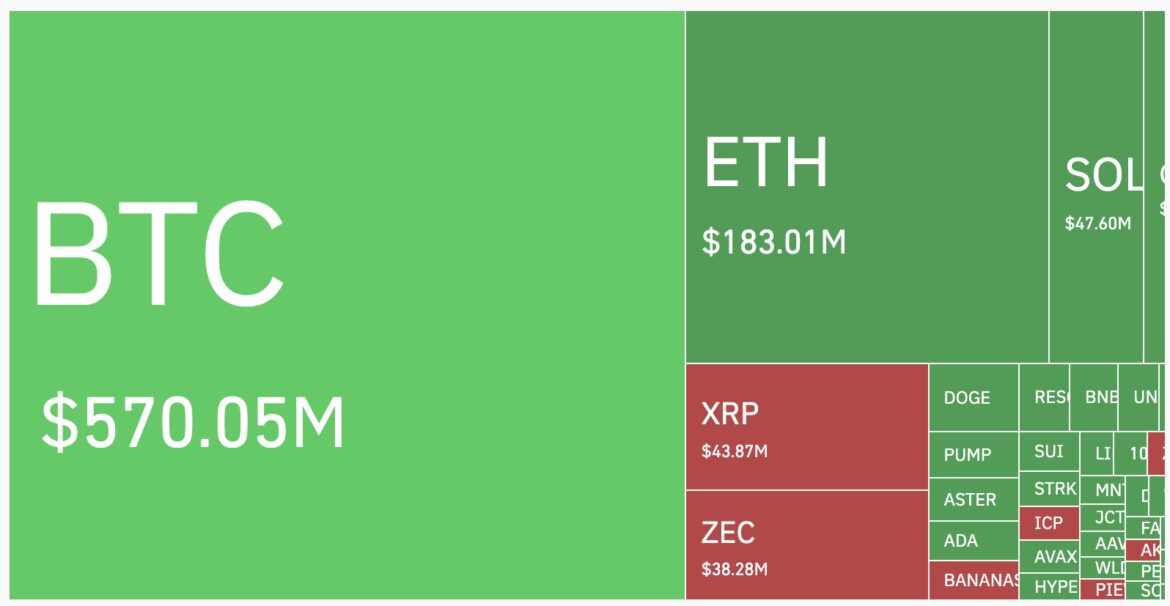Screen dimensions: 1170x606
Task: Click the SUI tile
Action: pyautogui.click(x=1049, y=451)
